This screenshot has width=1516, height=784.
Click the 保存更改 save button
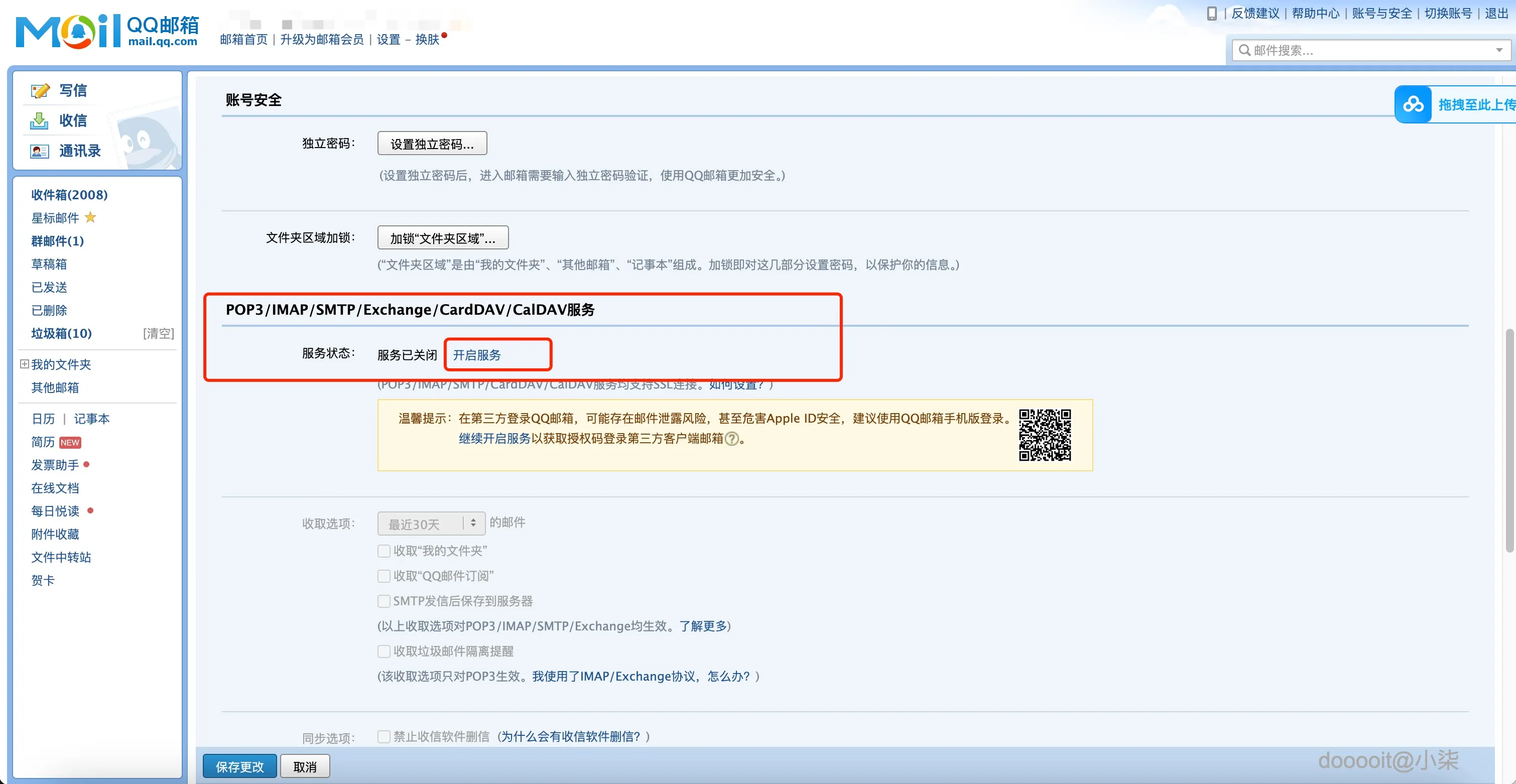click(x=239, y=766)
